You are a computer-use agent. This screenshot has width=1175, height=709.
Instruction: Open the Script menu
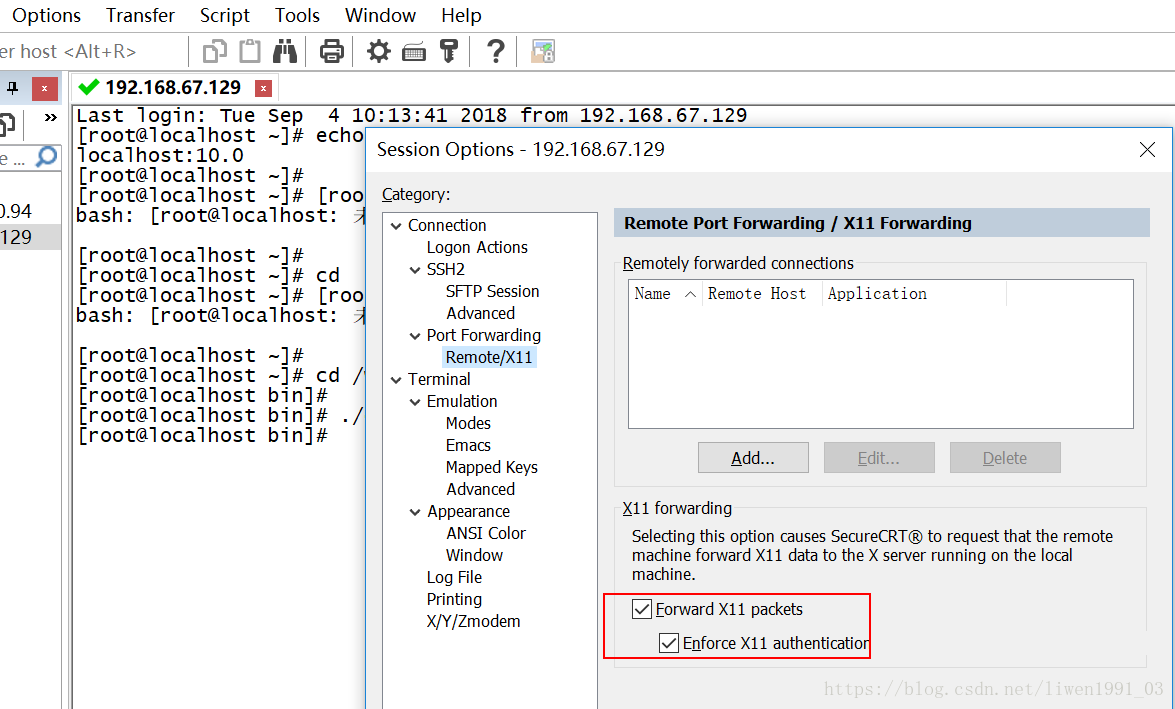click(225, 15)
